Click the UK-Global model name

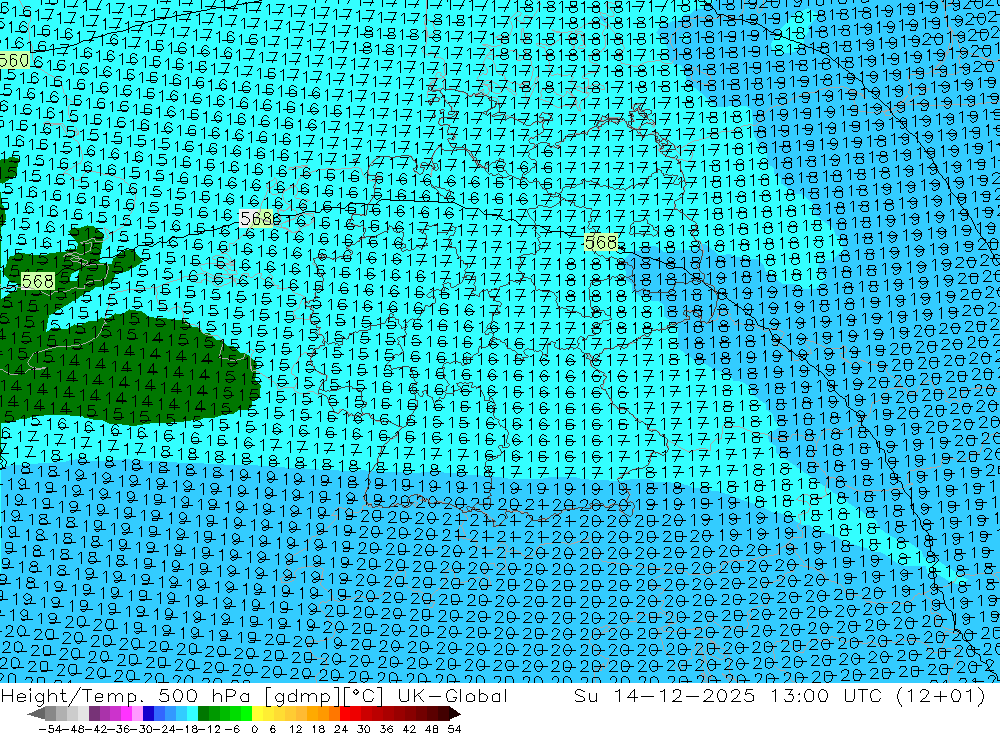452,695
